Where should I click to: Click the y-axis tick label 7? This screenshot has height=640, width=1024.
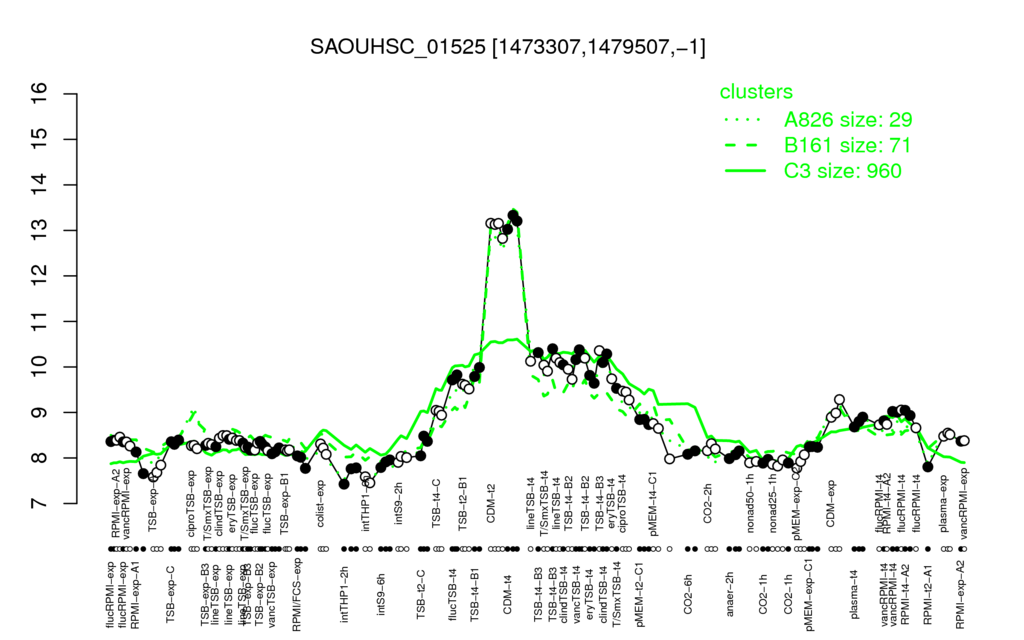[x=39, y=504]
